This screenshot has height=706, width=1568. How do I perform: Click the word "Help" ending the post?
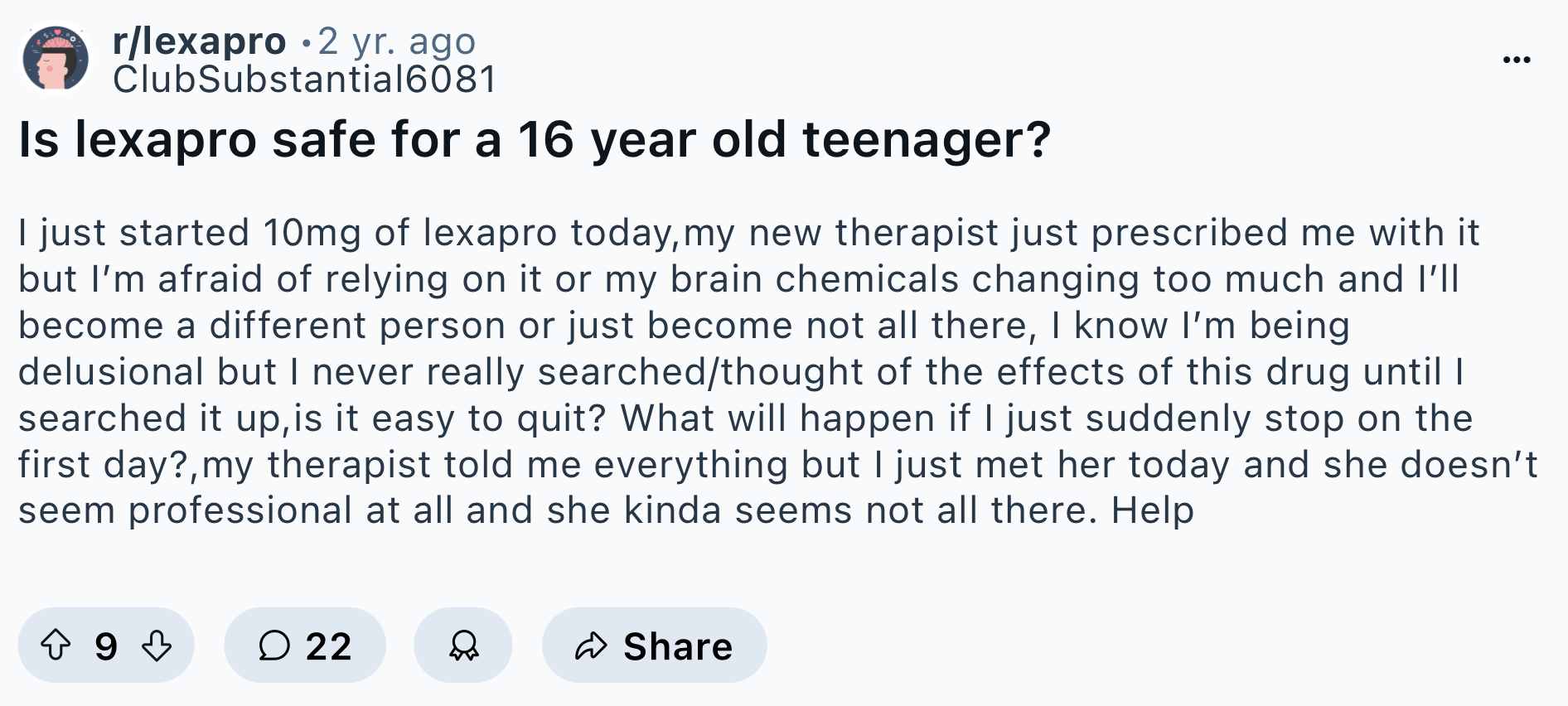(1153, 510)
